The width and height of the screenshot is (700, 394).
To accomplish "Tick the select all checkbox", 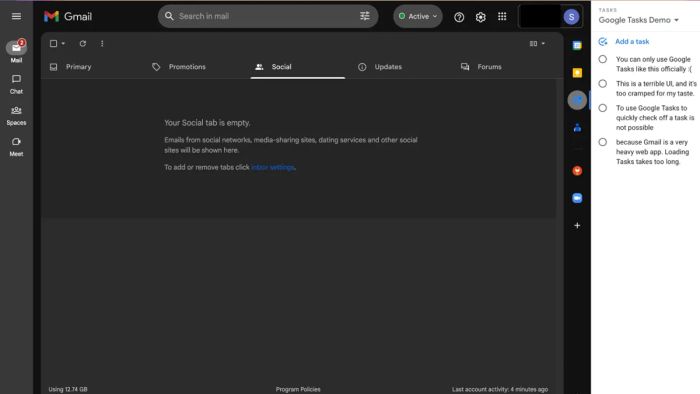I will pyautogui.click(x=54, y=43).
